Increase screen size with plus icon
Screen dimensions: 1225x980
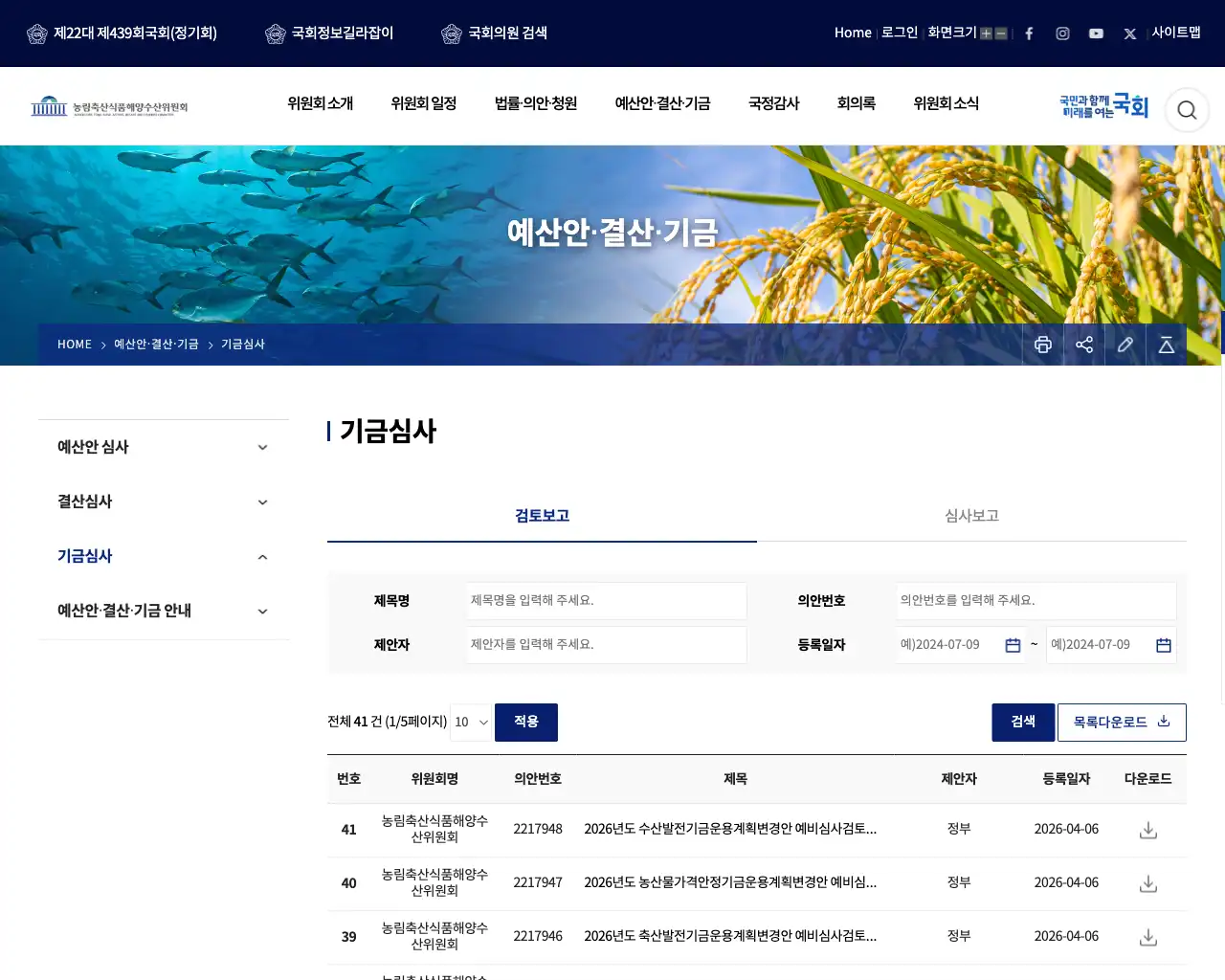coord(986,33)
